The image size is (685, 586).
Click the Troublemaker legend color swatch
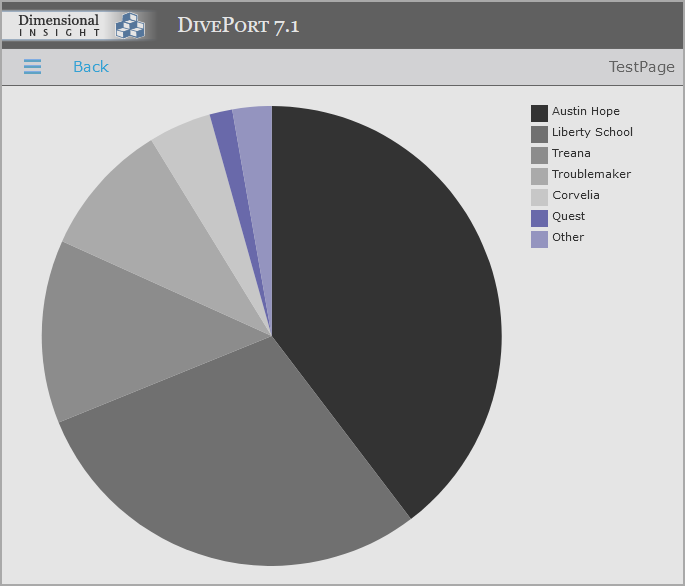[539, 176]
